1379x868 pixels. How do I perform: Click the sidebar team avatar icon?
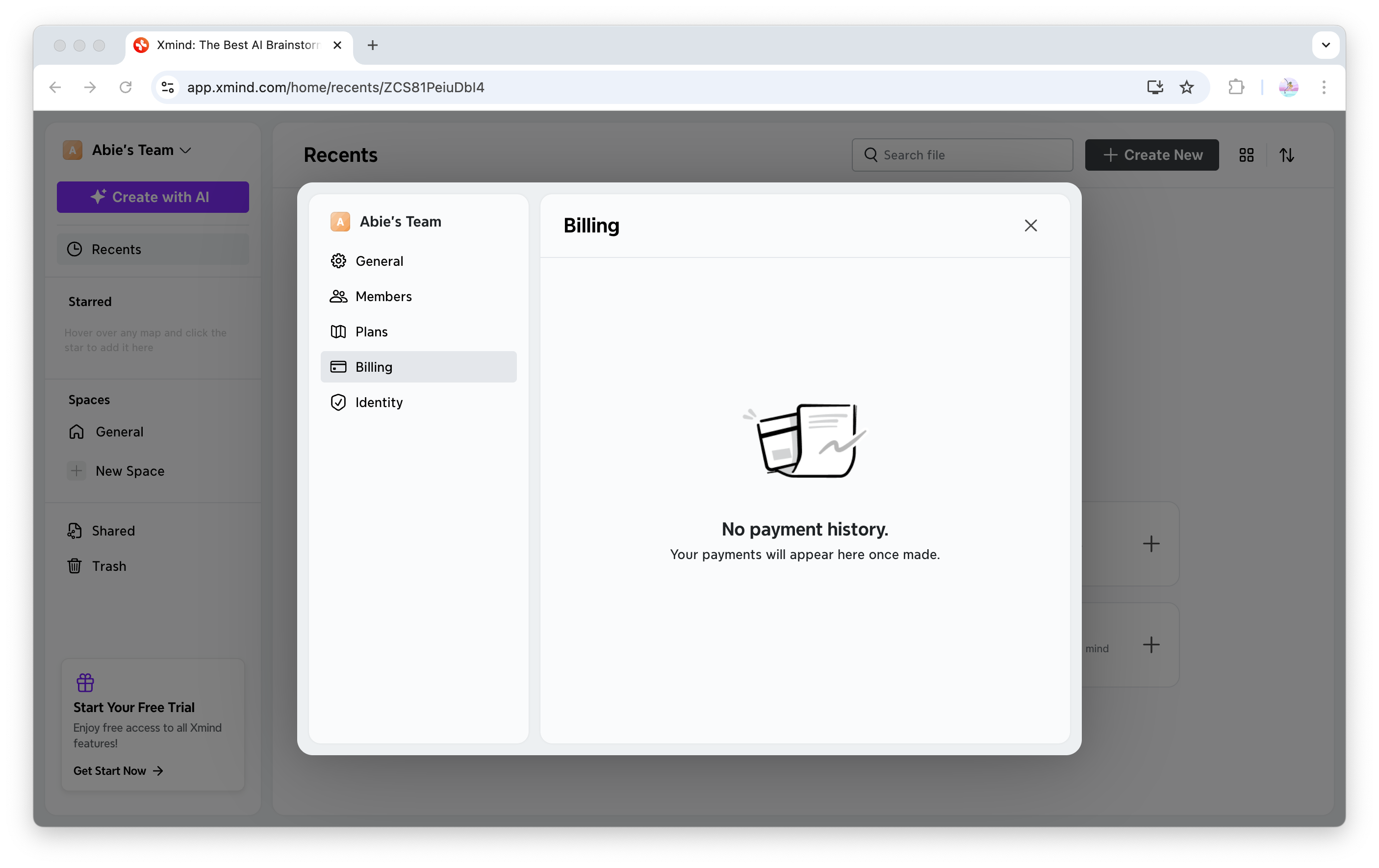72,150
